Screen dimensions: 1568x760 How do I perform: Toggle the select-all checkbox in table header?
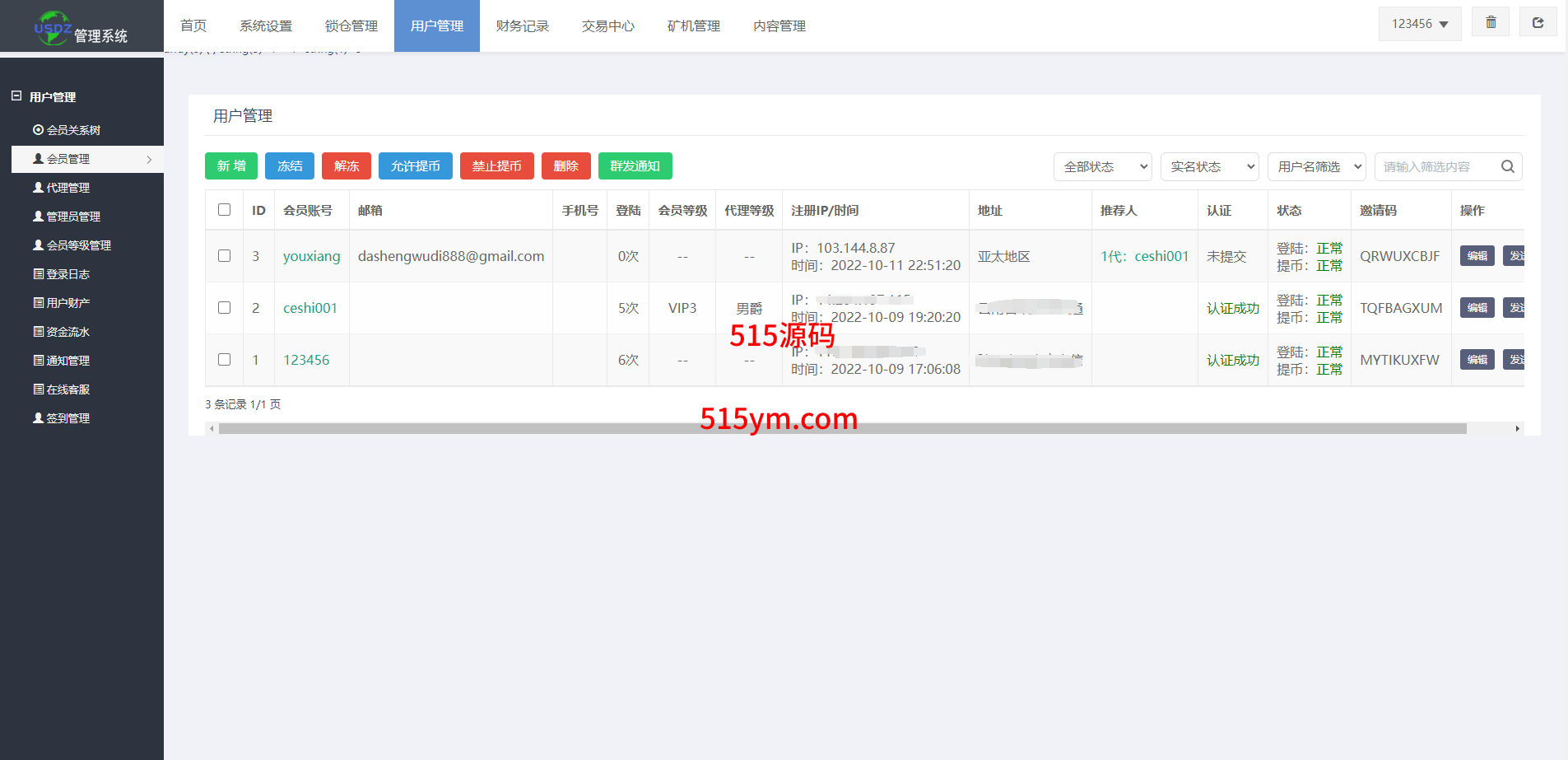[x=224, y=210]
